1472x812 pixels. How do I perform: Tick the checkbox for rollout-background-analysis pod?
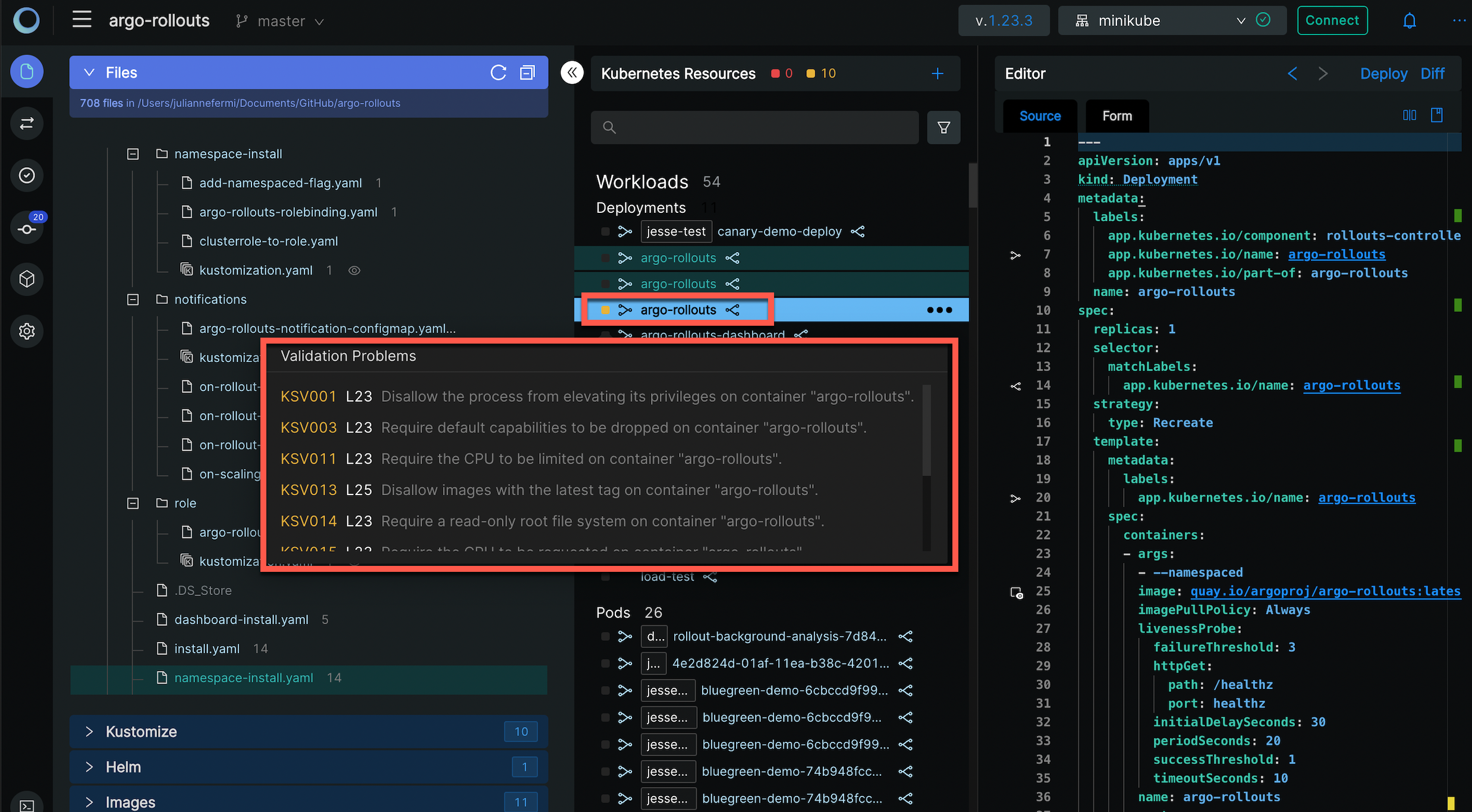coord(605,637)
